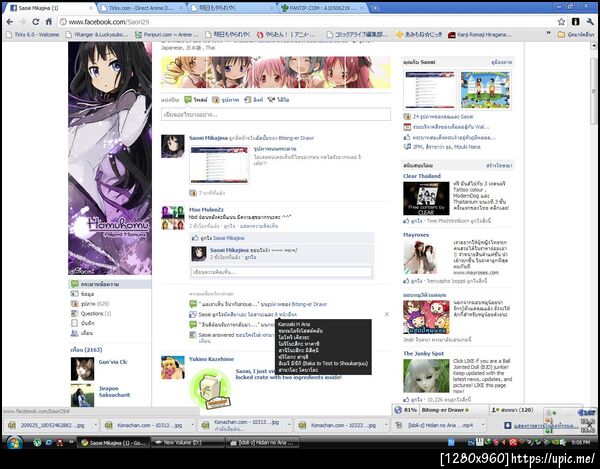Image resolution: width=600 pixels, height=469 pixels.
Task: Open the browser home page icon
Action: 49,22
